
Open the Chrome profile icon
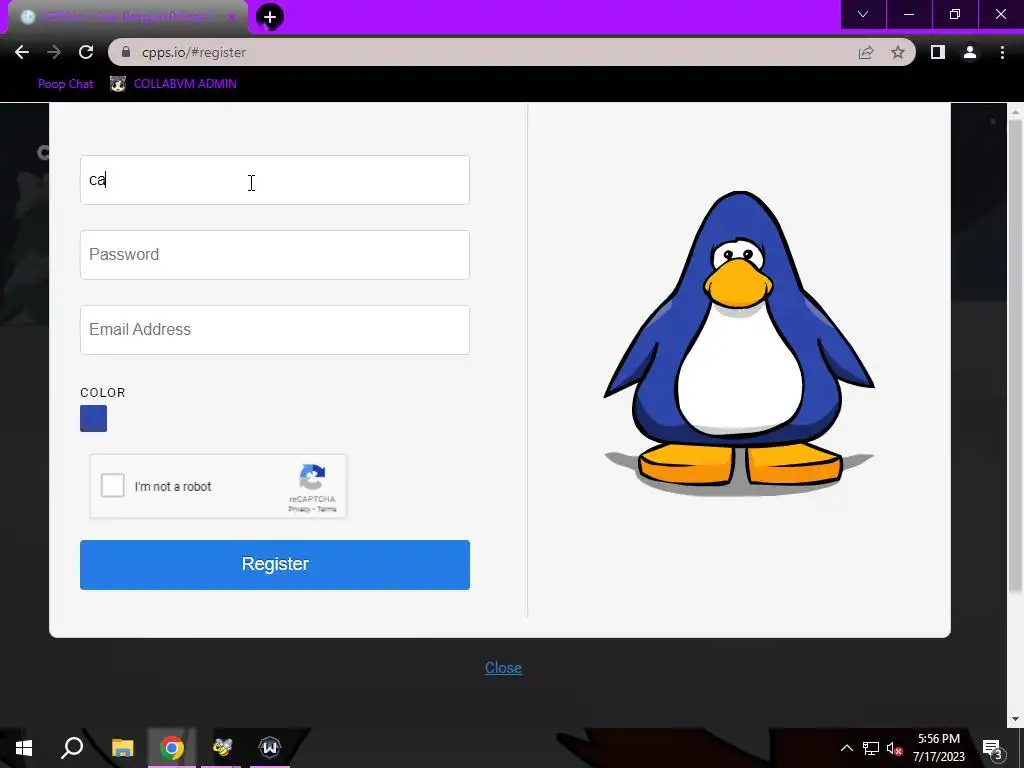click(970, 52)
